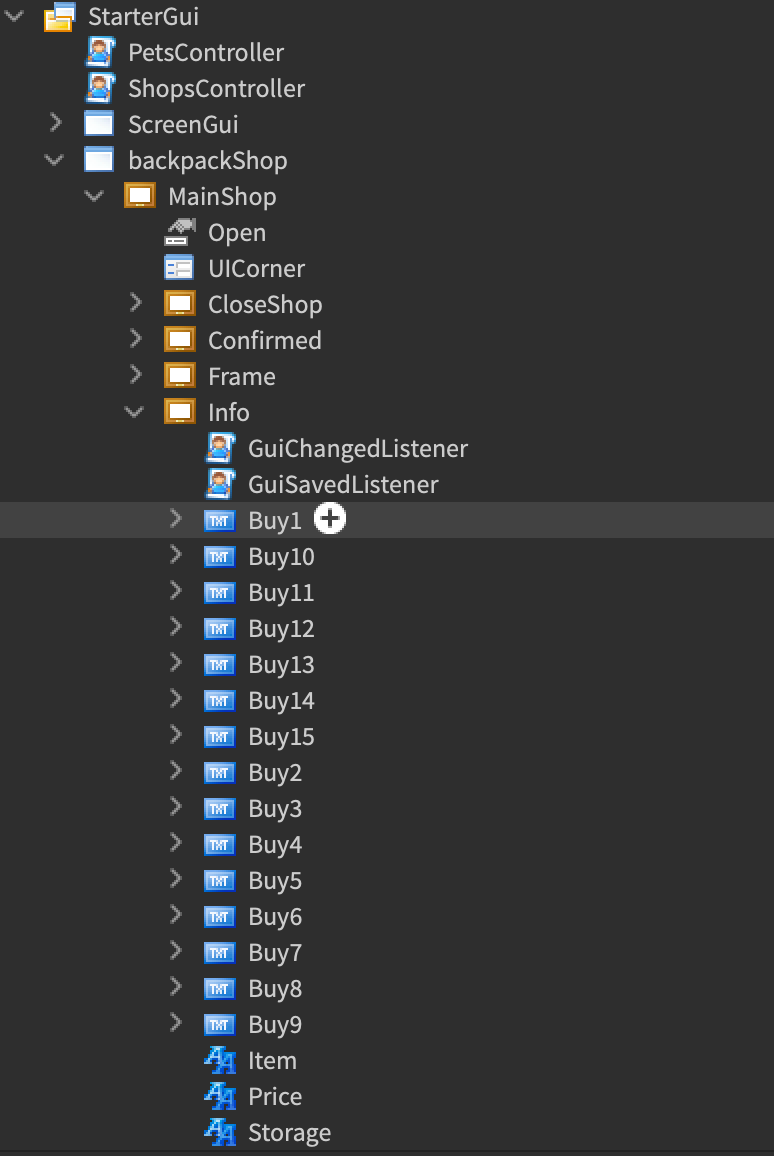Click the Open event icon
This screenshot has width=774, height=1156.
[179, 233]
